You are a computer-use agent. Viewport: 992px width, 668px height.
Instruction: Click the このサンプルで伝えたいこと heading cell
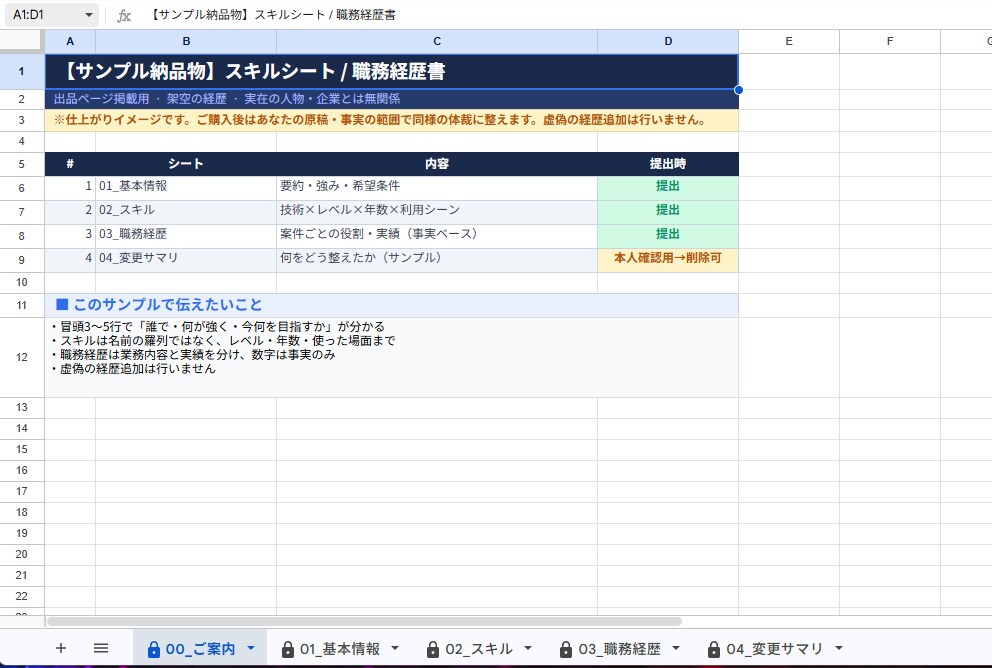(392, 306)
